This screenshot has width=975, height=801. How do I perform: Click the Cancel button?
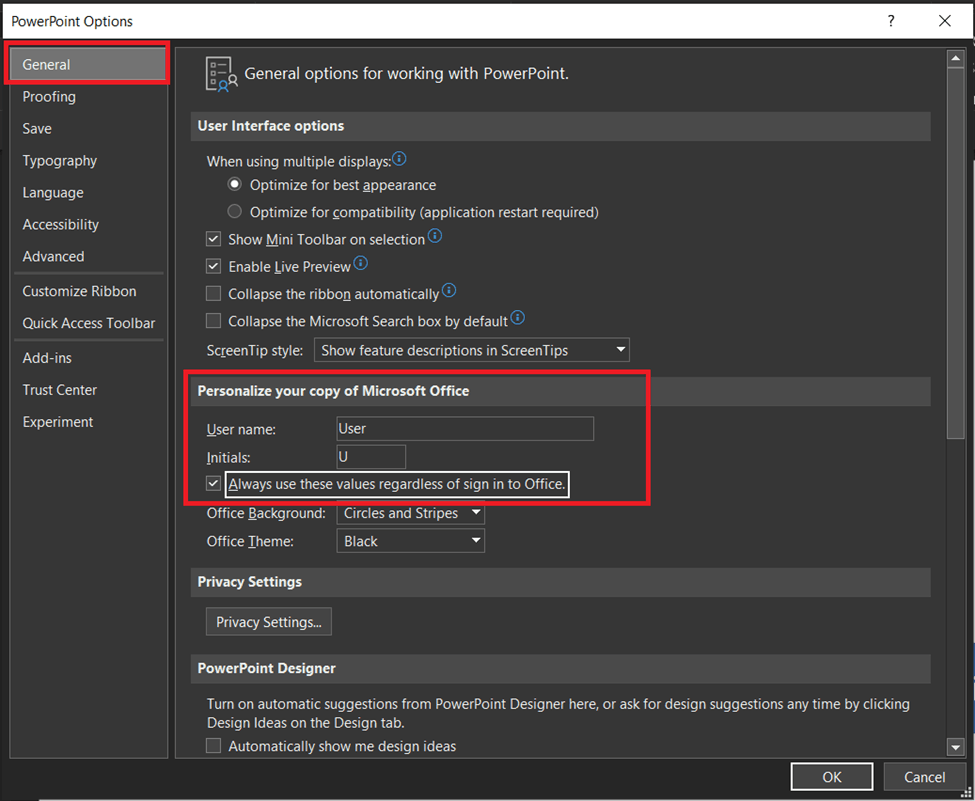click(924, 777)
